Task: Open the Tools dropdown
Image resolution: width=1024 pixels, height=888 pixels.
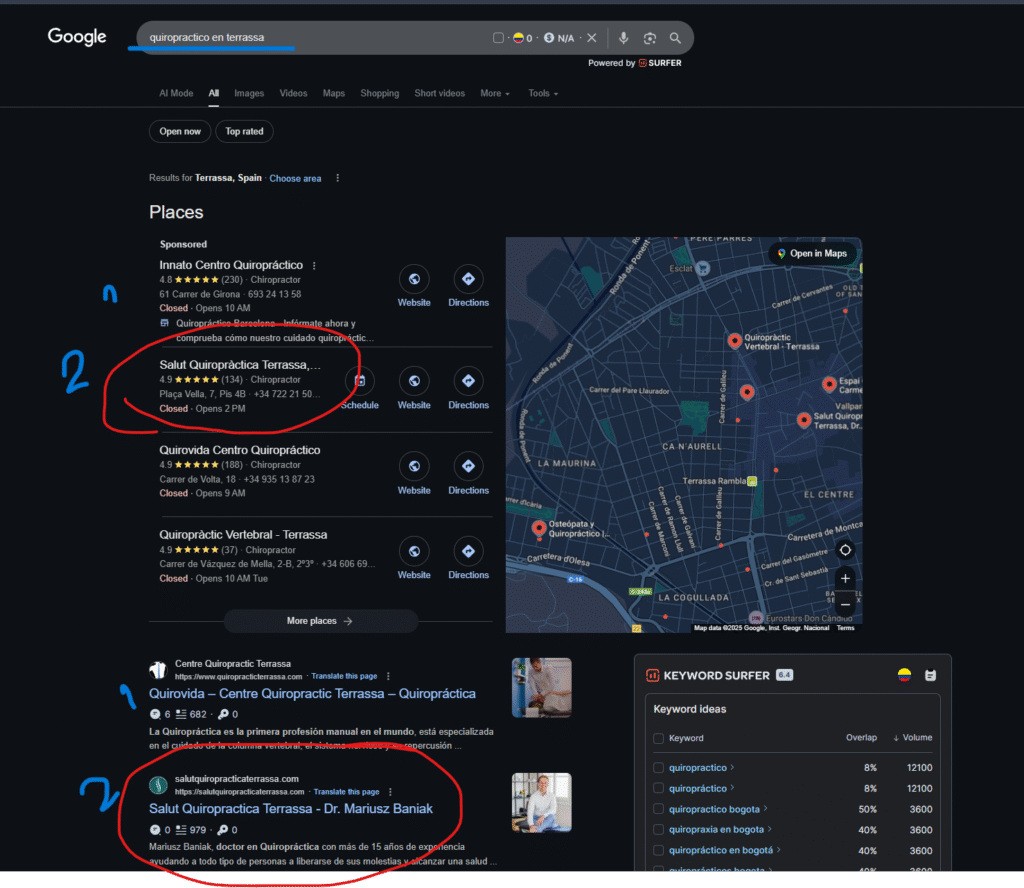Action: tap(543, 93)
